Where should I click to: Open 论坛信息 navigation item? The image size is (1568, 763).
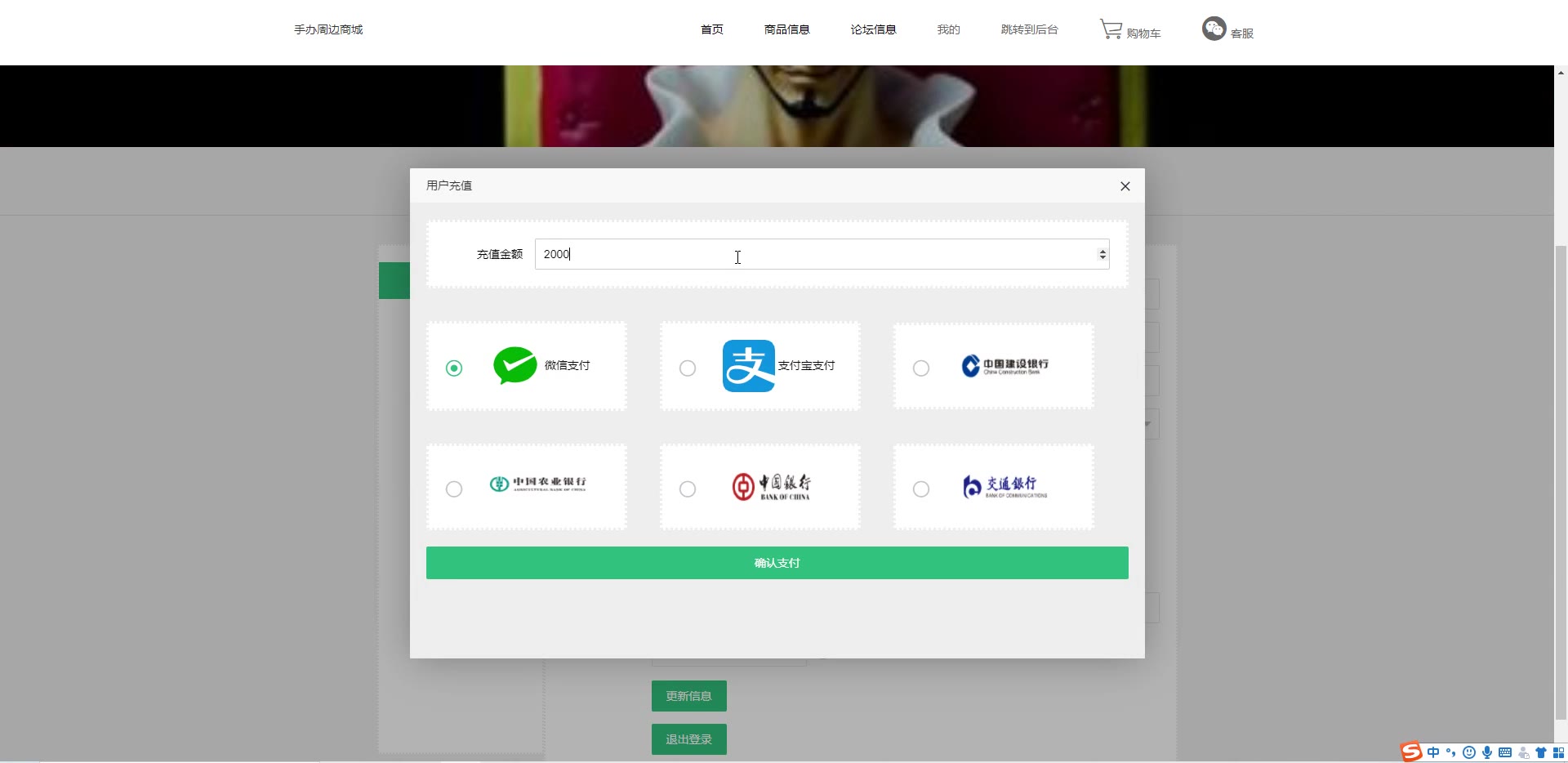pos(874,29)
